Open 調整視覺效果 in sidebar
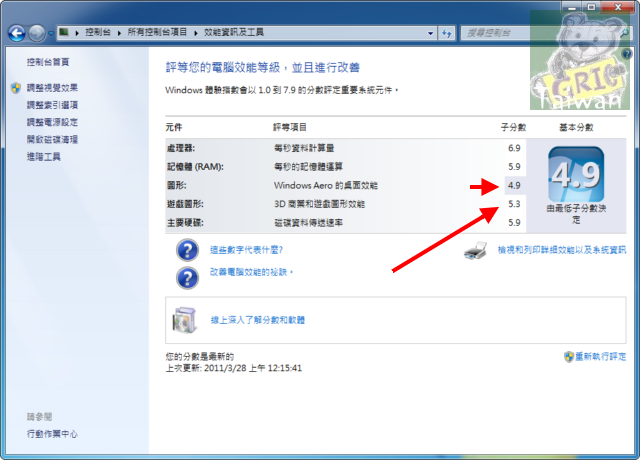Image resolution: width=640 pixels, height=460 pixels. [52, 88]
